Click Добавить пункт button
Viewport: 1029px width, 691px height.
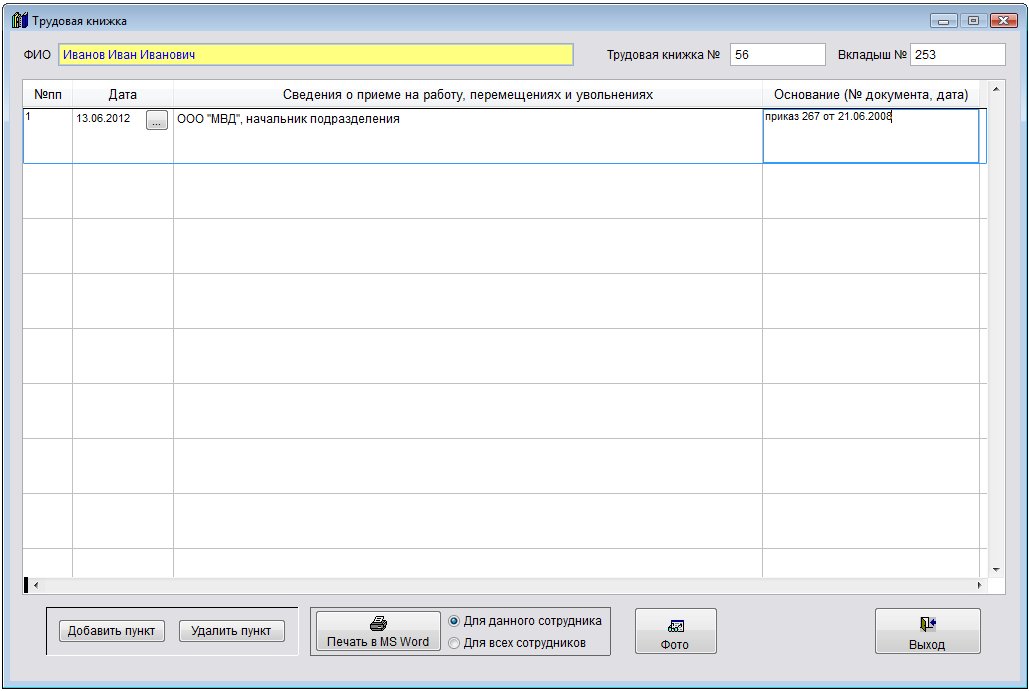(112, 631)
